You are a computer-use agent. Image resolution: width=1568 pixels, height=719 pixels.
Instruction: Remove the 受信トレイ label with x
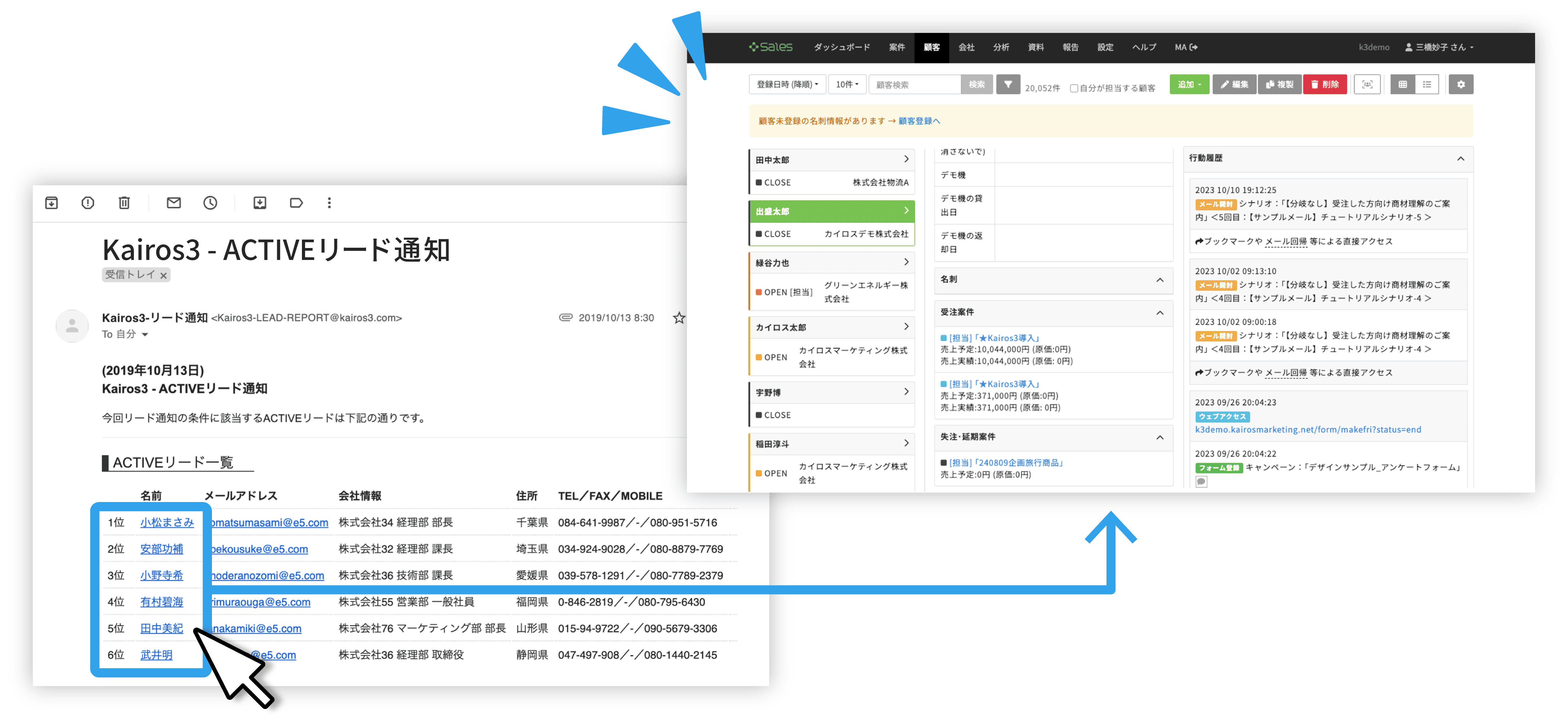tap(164, 276)
